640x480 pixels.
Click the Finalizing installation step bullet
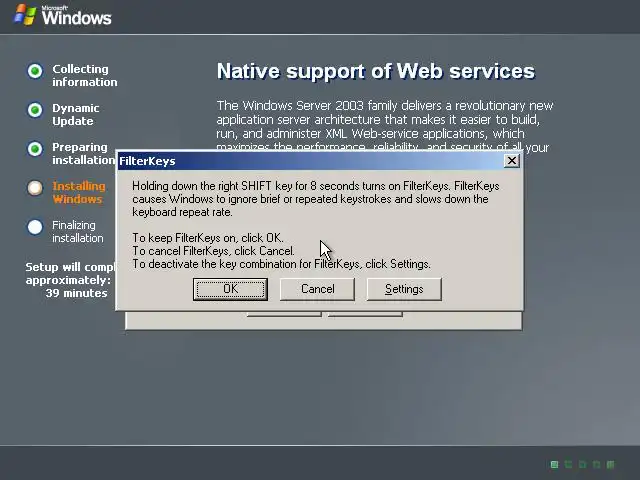(35, 227)
